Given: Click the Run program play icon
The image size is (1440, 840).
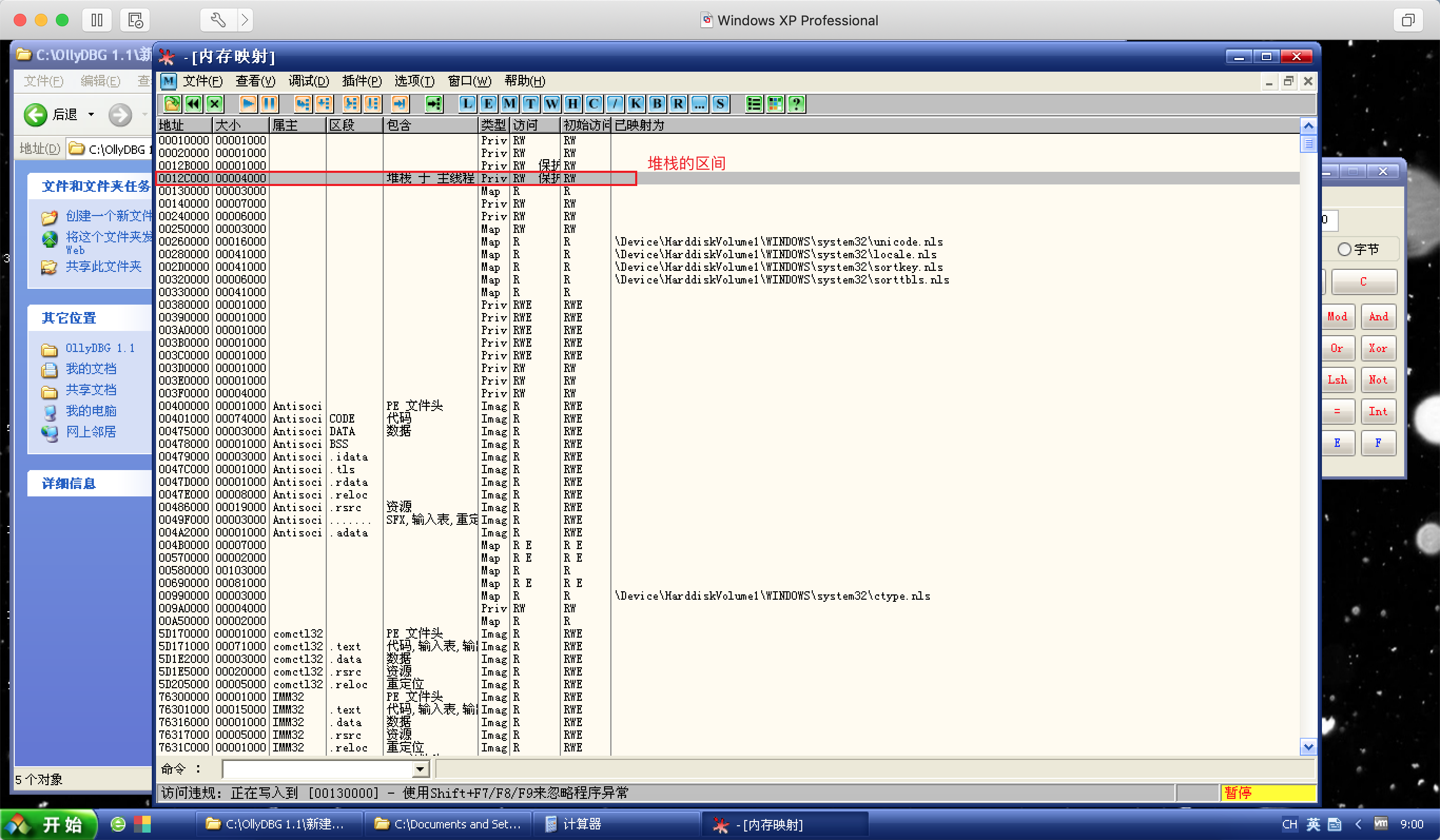Looking at the screenshot, I should click(x=248, y=104).
